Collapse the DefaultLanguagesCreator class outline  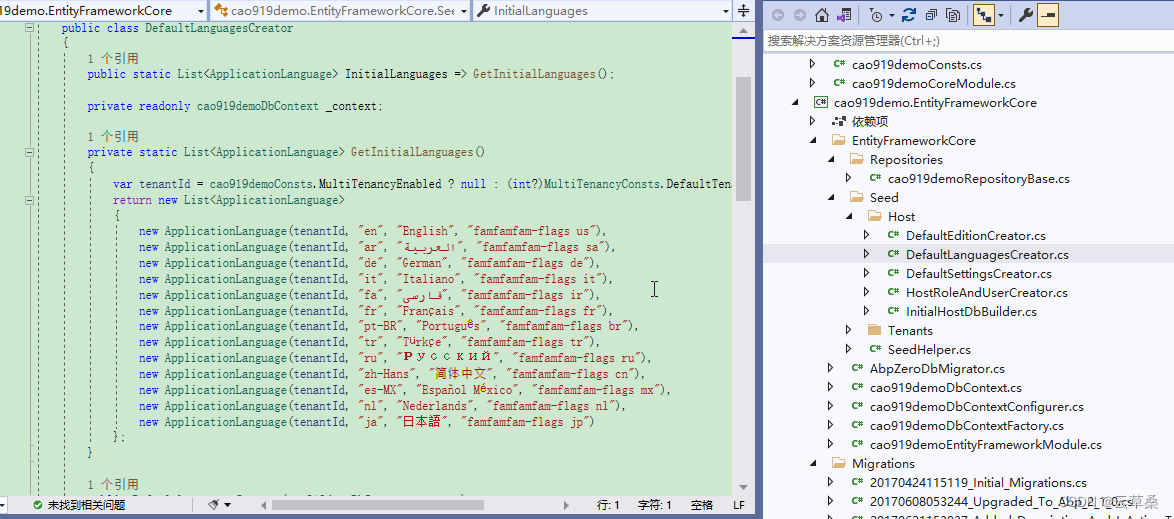pos(30,28)
